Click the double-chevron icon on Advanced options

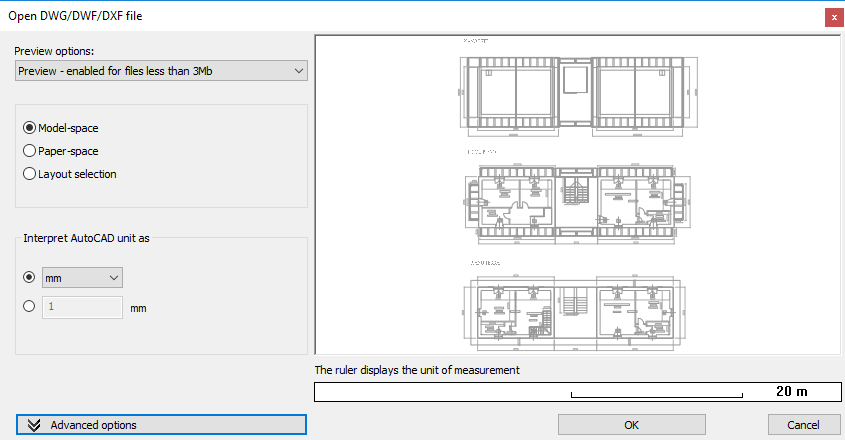(x=34, y=425)
